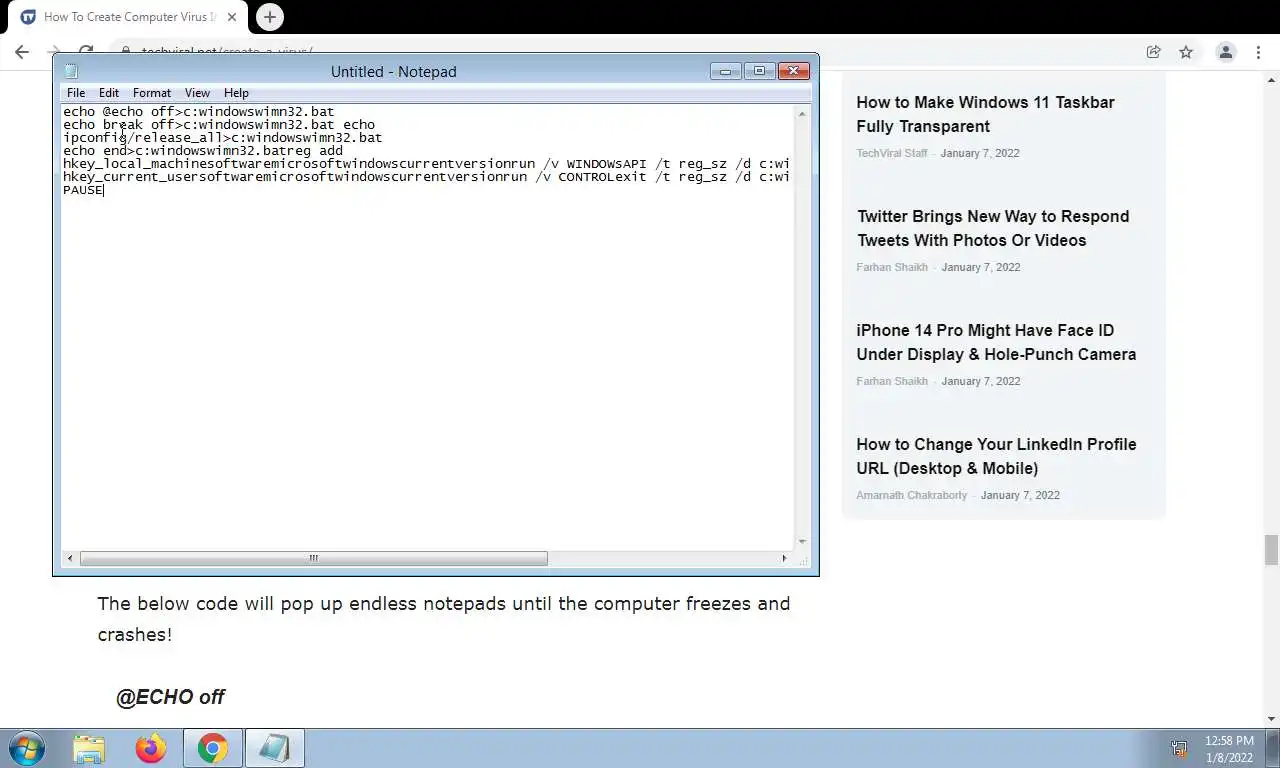Open the Edit menu in Notepad
This screenshot has height=768, width=1280.
click(109, 93)
